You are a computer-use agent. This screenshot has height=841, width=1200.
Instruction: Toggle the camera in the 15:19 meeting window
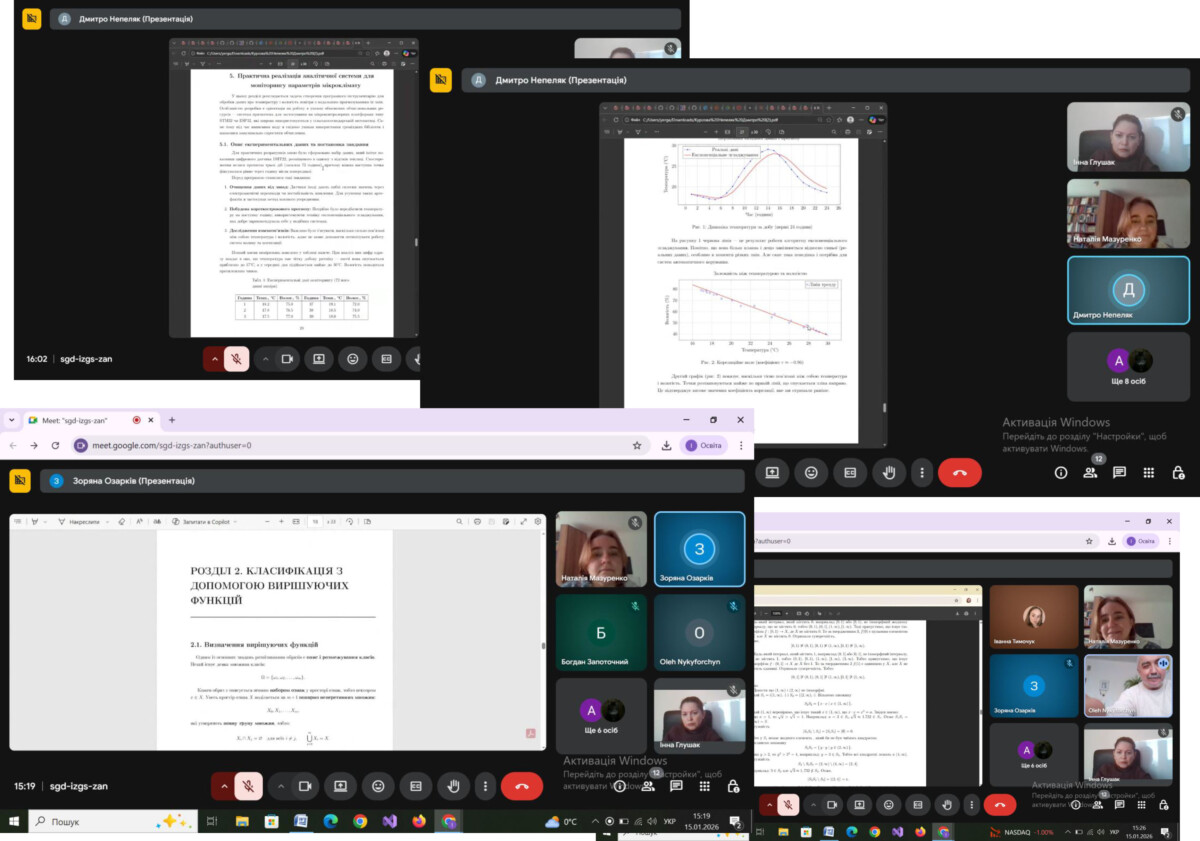click(304, 786)
